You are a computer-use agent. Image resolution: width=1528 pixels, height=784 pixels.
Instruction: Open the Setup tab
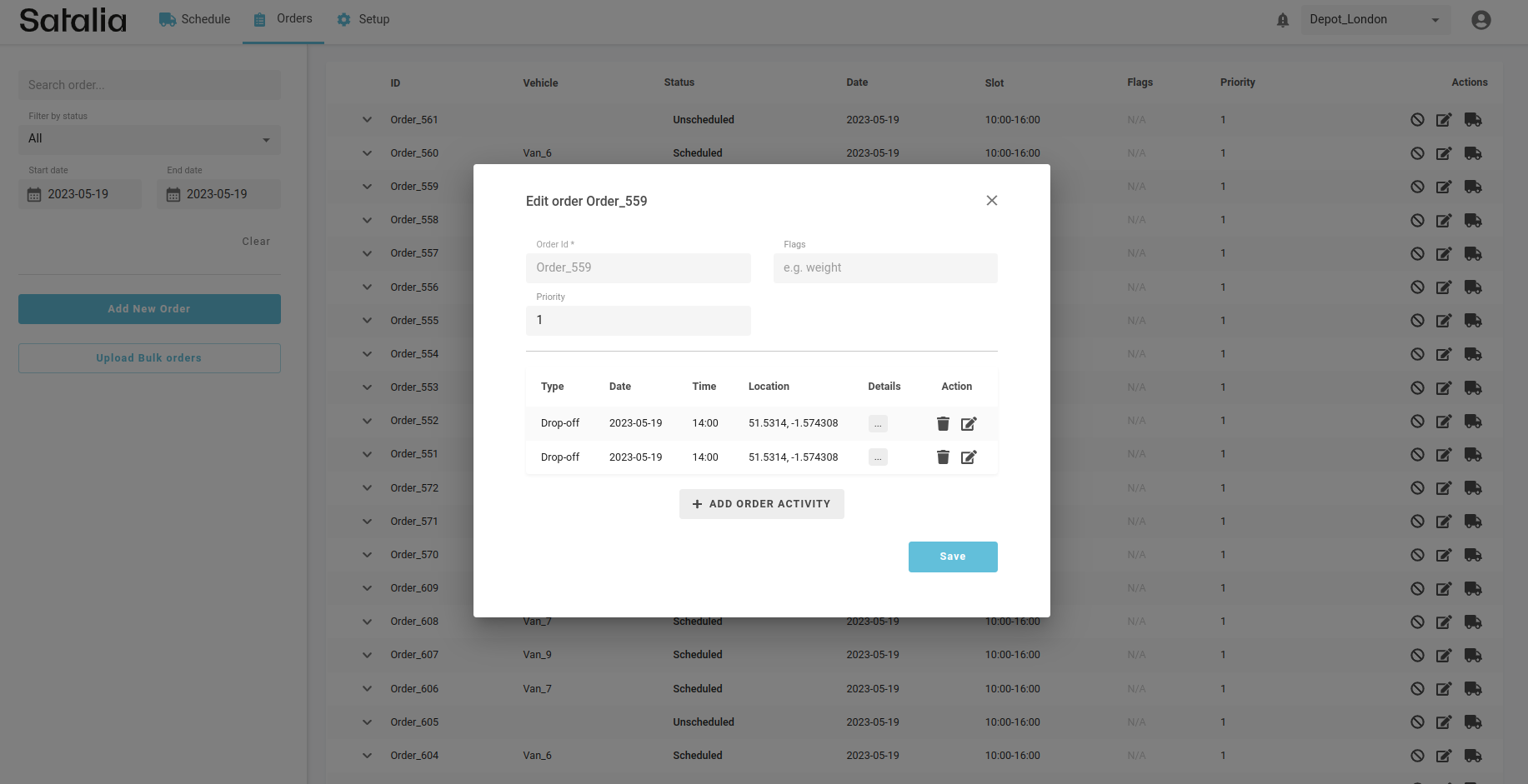(363, 19)
